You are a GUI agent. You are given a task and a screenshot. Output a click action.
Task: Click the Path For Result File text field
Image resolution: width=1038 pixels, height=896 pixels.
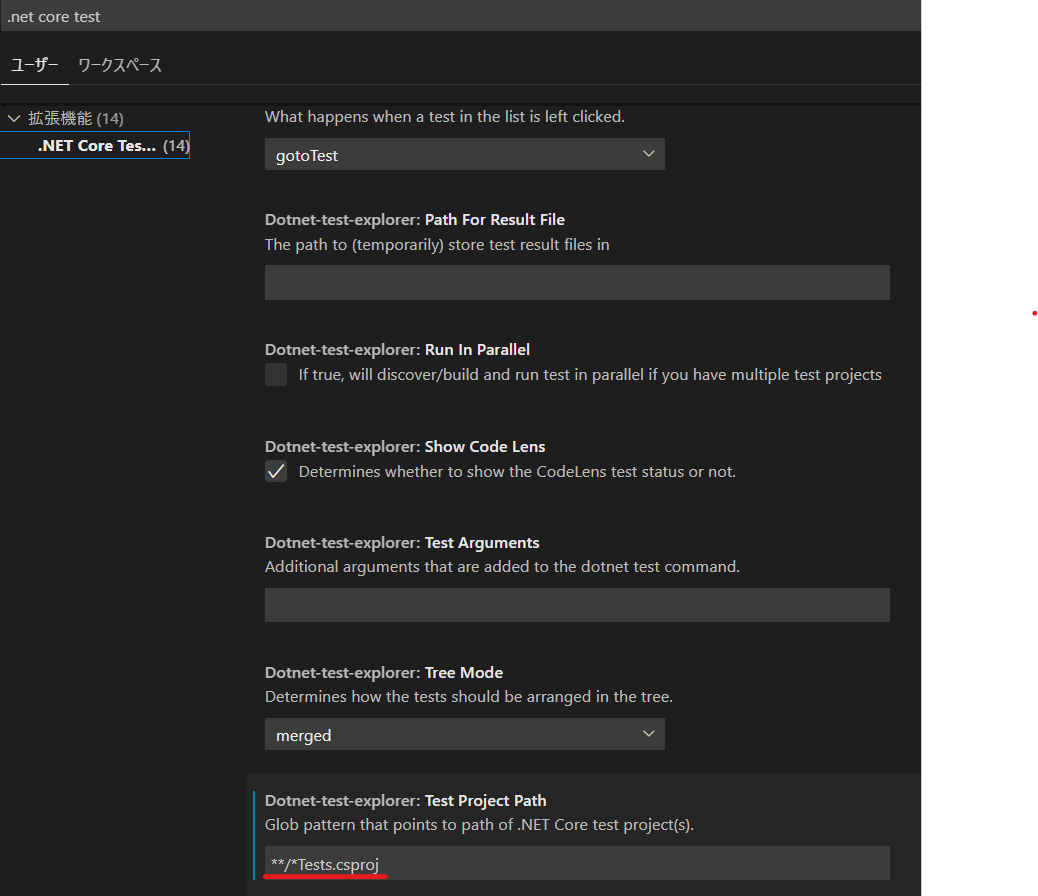[577, 283]
